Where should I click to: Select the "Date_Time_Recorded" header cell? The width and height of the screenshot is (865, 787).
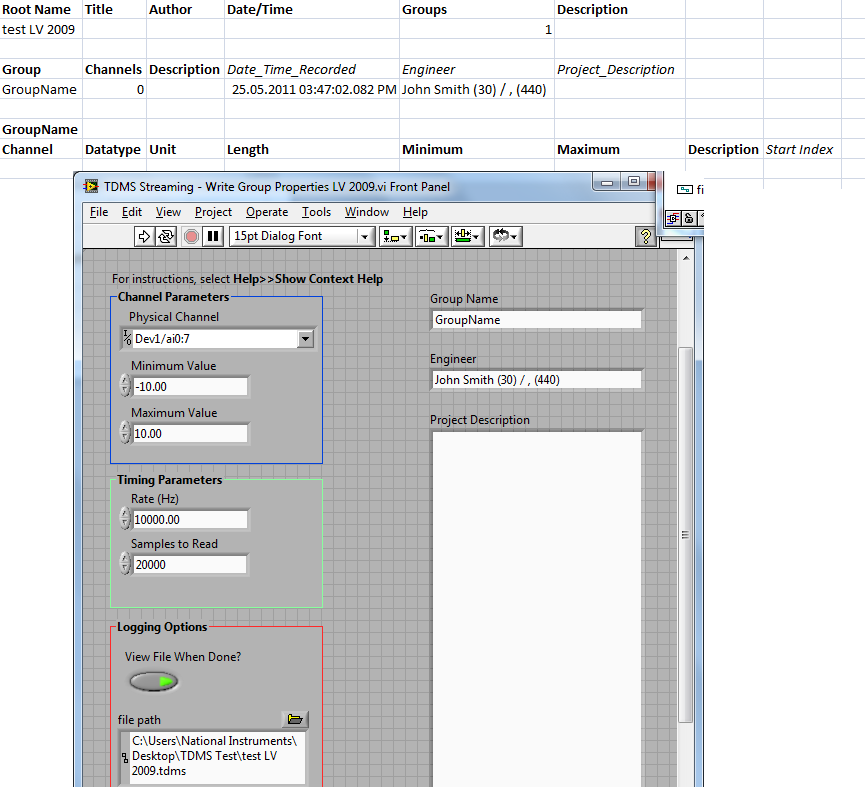[x=312, y=69]
